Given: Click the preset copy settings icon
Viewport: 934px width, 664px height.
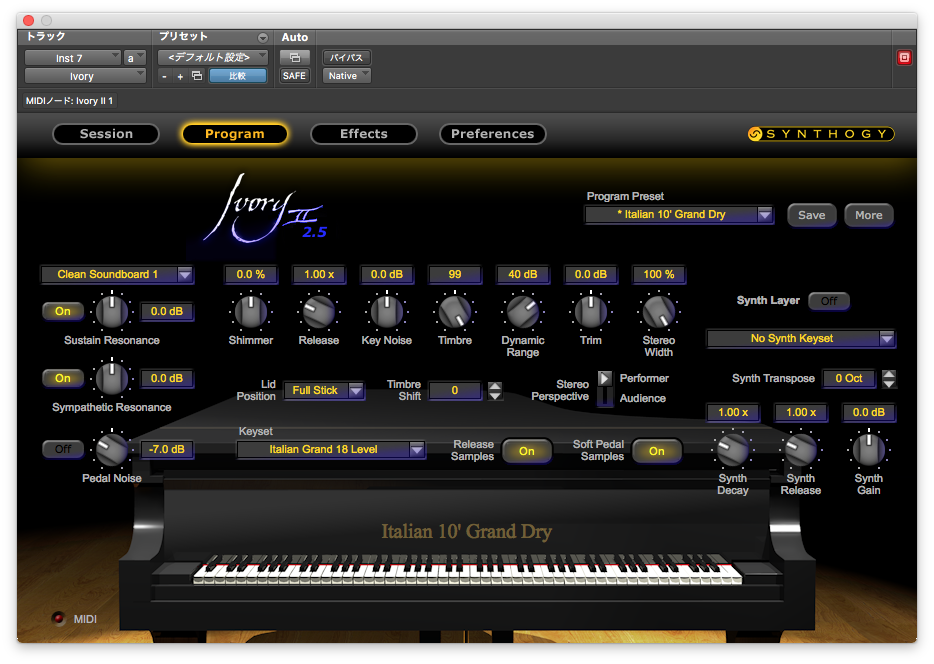Looking at the screenshot, I should click(197, 76).
